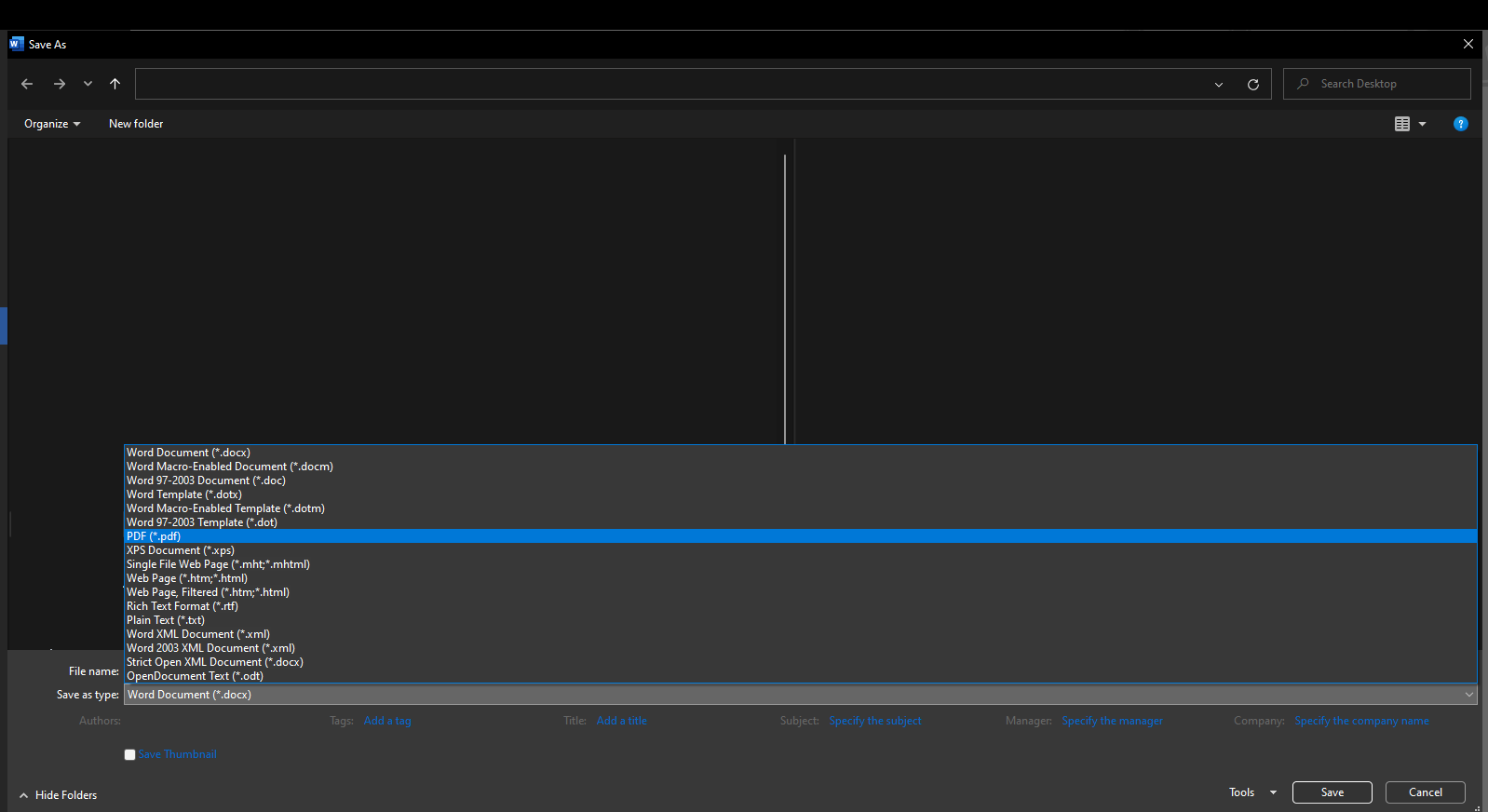Click the Forward navigation arrow

pos(60,84)
